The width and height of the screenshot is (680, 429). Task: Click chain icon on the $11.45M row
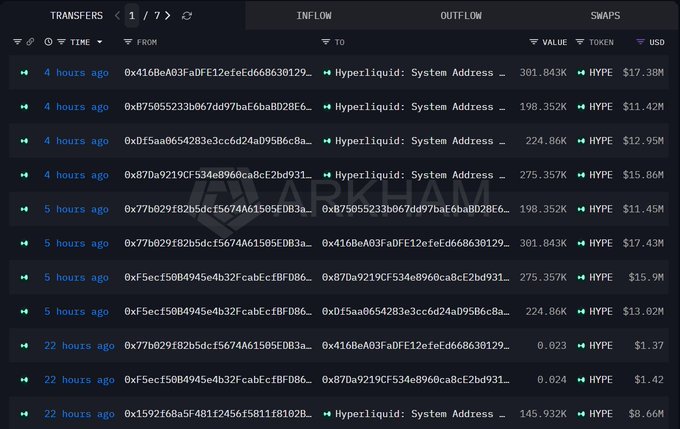click(24, 209)
